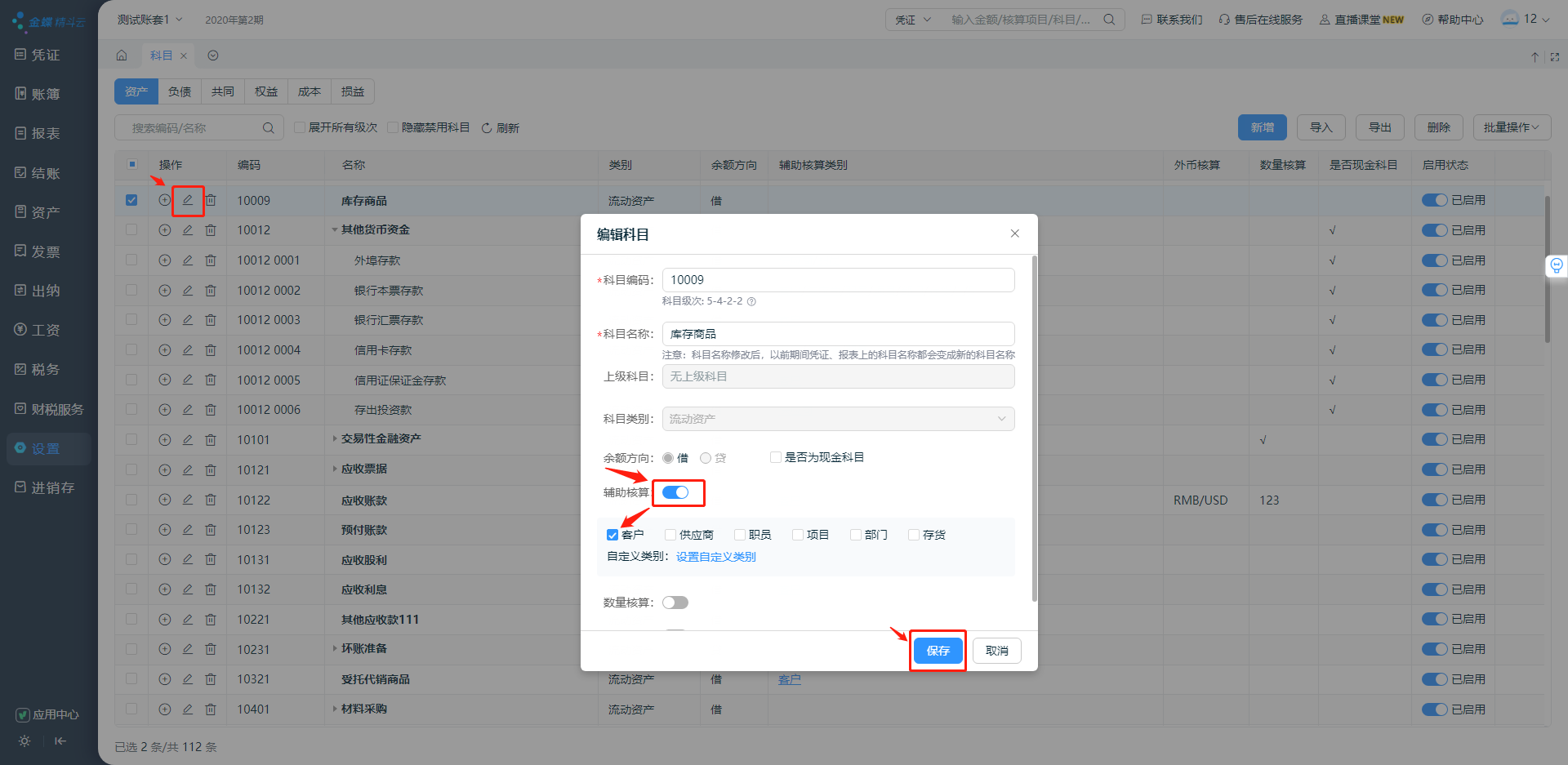Check the 存货 checkbox

click(914, 535)
